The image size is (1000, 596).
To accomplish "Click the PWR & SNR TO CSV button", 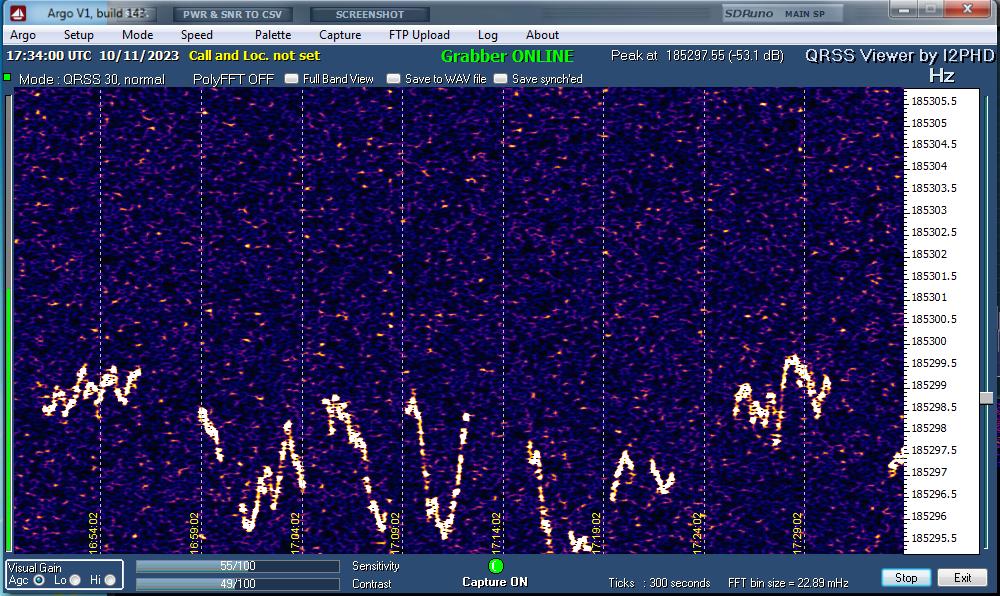I will [232, 14].
